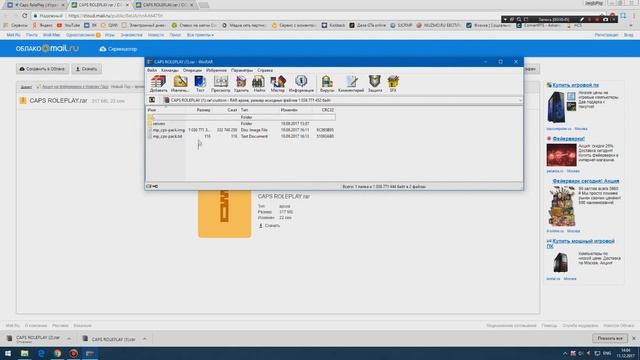Click Скачать link under CAPS ROLEPLAY.rar details
Image resolution: width=640 pixels, height=360 pixels.
click(x=269, y=225)
